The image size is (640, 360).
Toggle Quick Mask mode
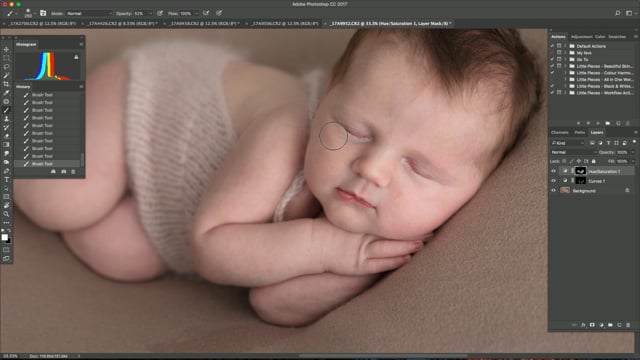tap(6, 250)
